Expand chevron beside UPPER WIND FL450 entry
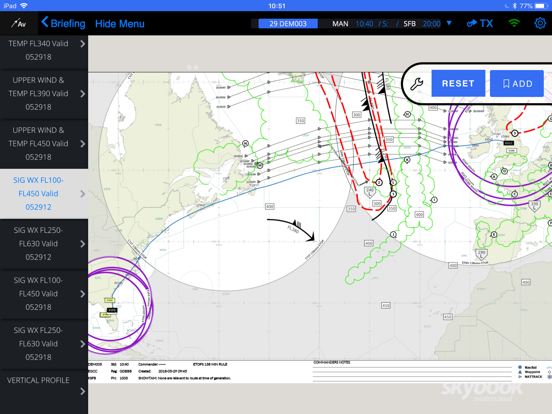 point(82,144)
